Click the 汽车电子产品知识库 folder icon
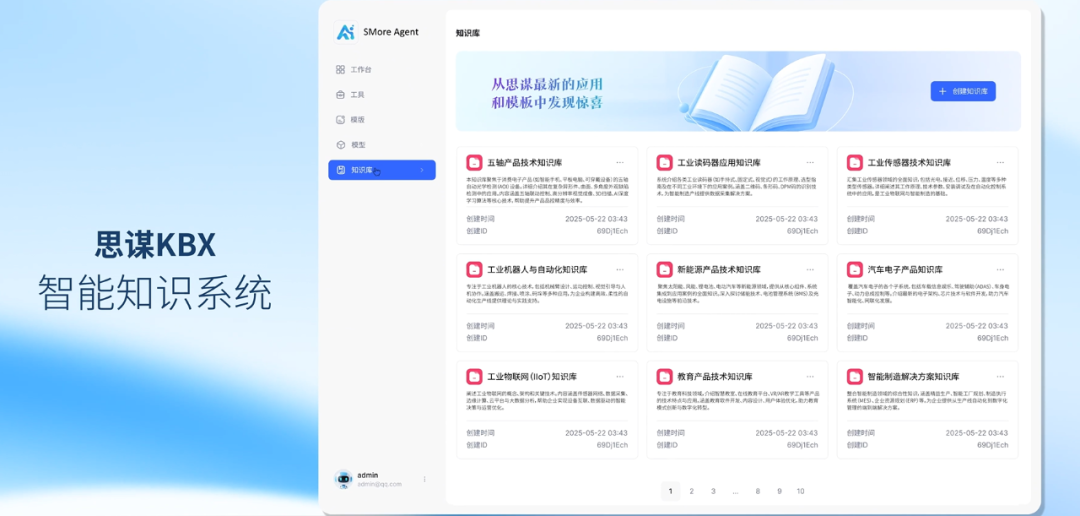 coord(854,269)
